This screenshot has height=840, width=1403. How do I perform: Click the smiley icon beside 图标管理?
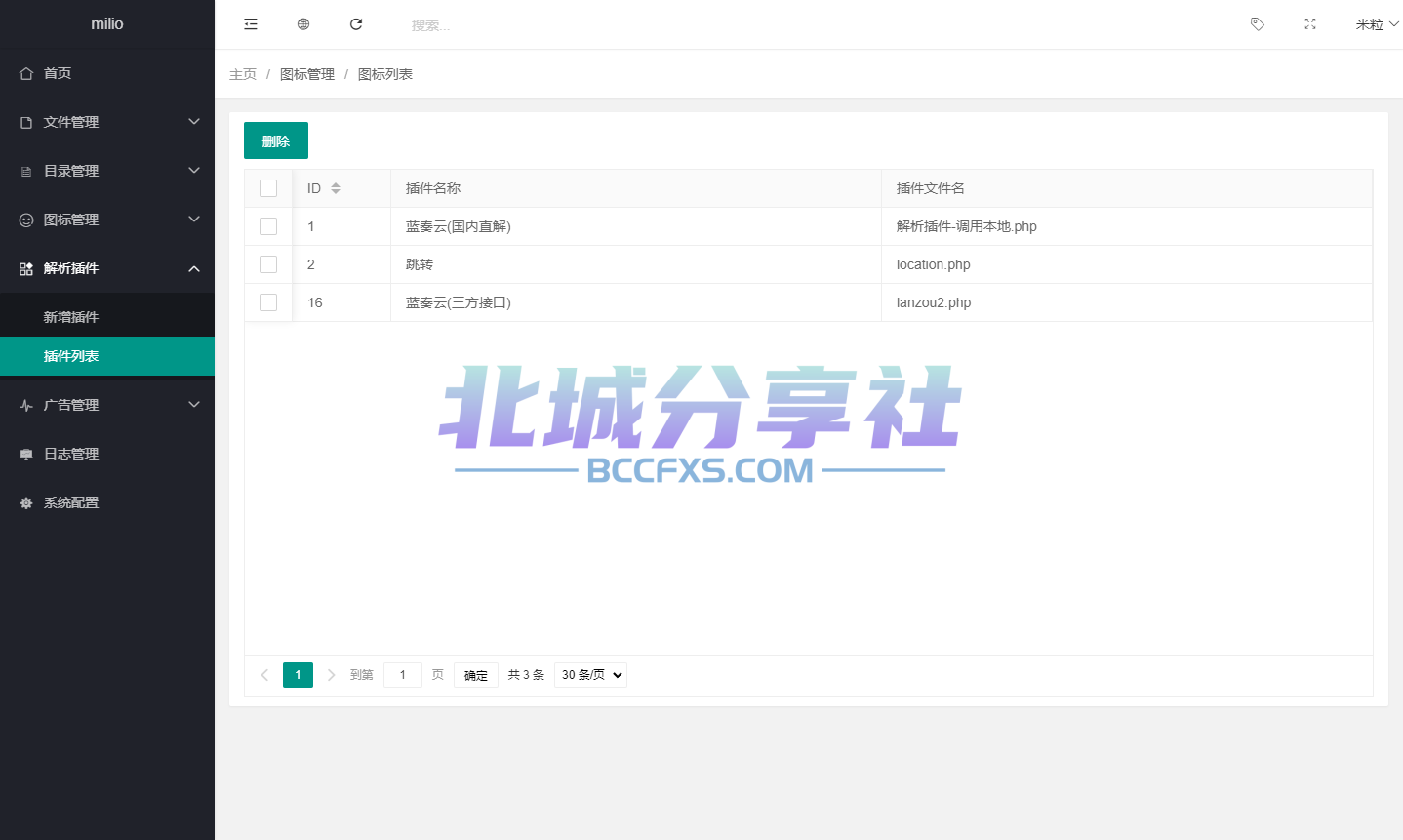coord(26,220)
